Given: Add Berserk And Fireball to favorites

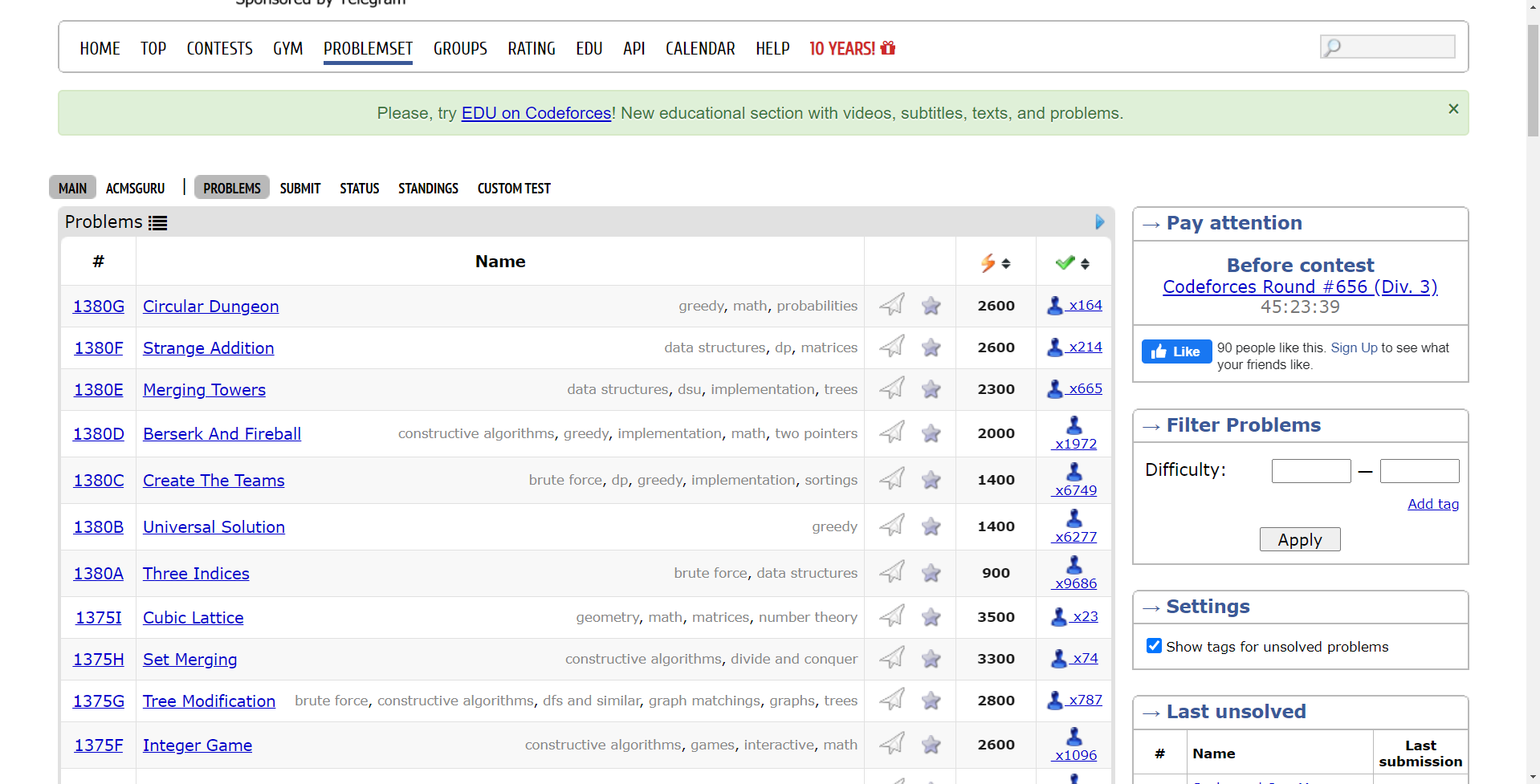Looking at the screenshot, I should 931,433.
